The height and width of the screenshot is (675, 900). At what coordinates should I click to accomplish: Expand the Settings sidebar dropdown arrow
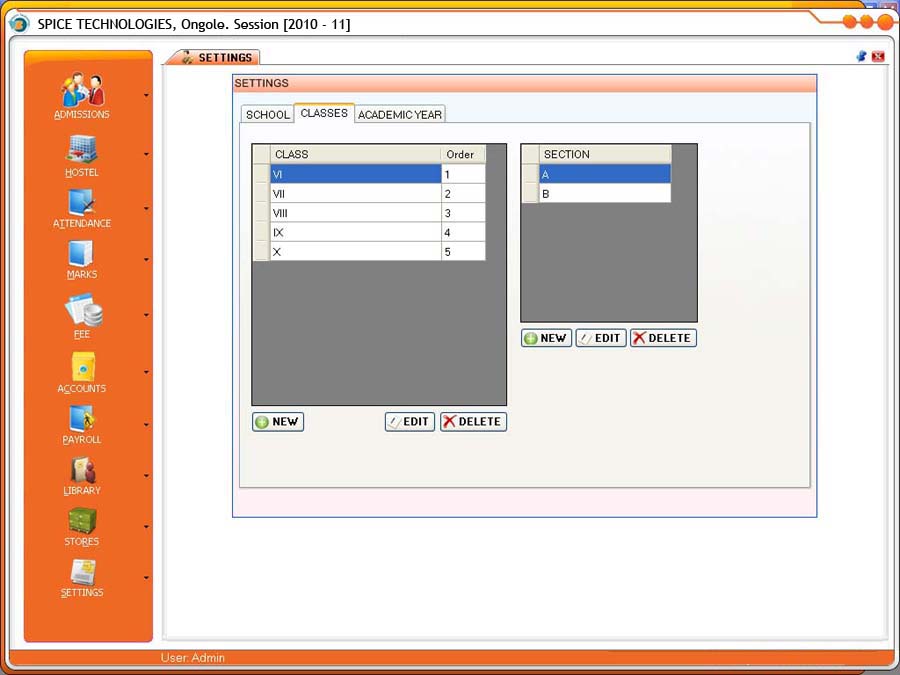click(x=147, y=578)
